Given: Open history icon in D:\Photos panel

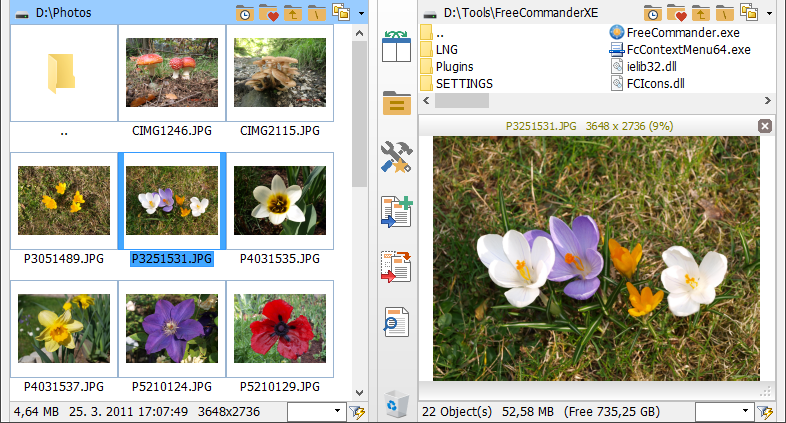Looking at the screenshot, I should (244, 13).
